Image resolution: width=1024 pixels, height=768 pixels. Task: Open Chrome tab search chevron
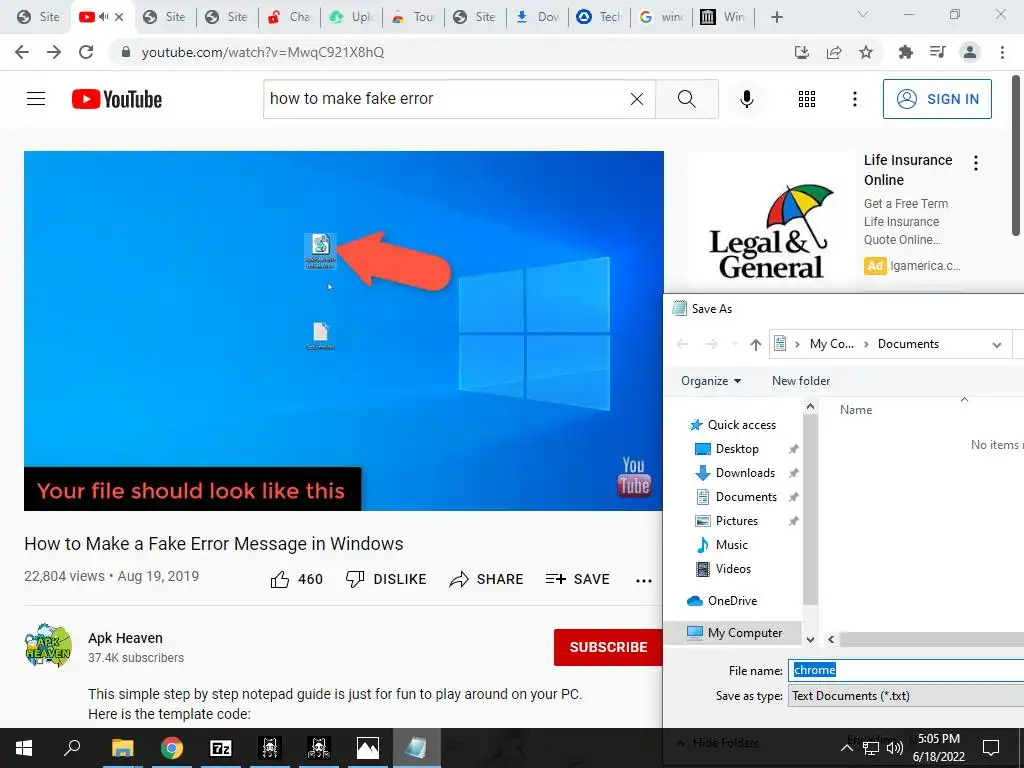pyautogui.click(x=863, y=14)
